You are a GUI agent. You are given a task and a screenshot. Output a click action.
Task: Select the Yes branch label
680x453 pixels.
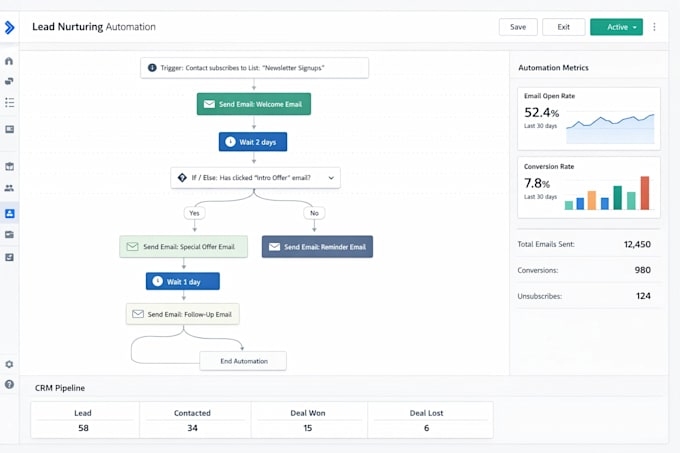[x=194, y=213]
